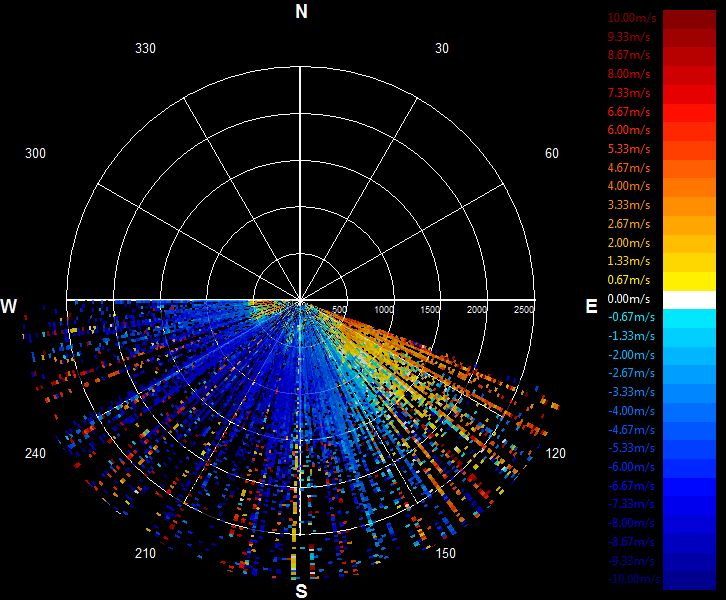Select the 60 degree azimuth label
Image resolution: width=726 pixels, height=600 pixels.
click(x=551, y=153)
